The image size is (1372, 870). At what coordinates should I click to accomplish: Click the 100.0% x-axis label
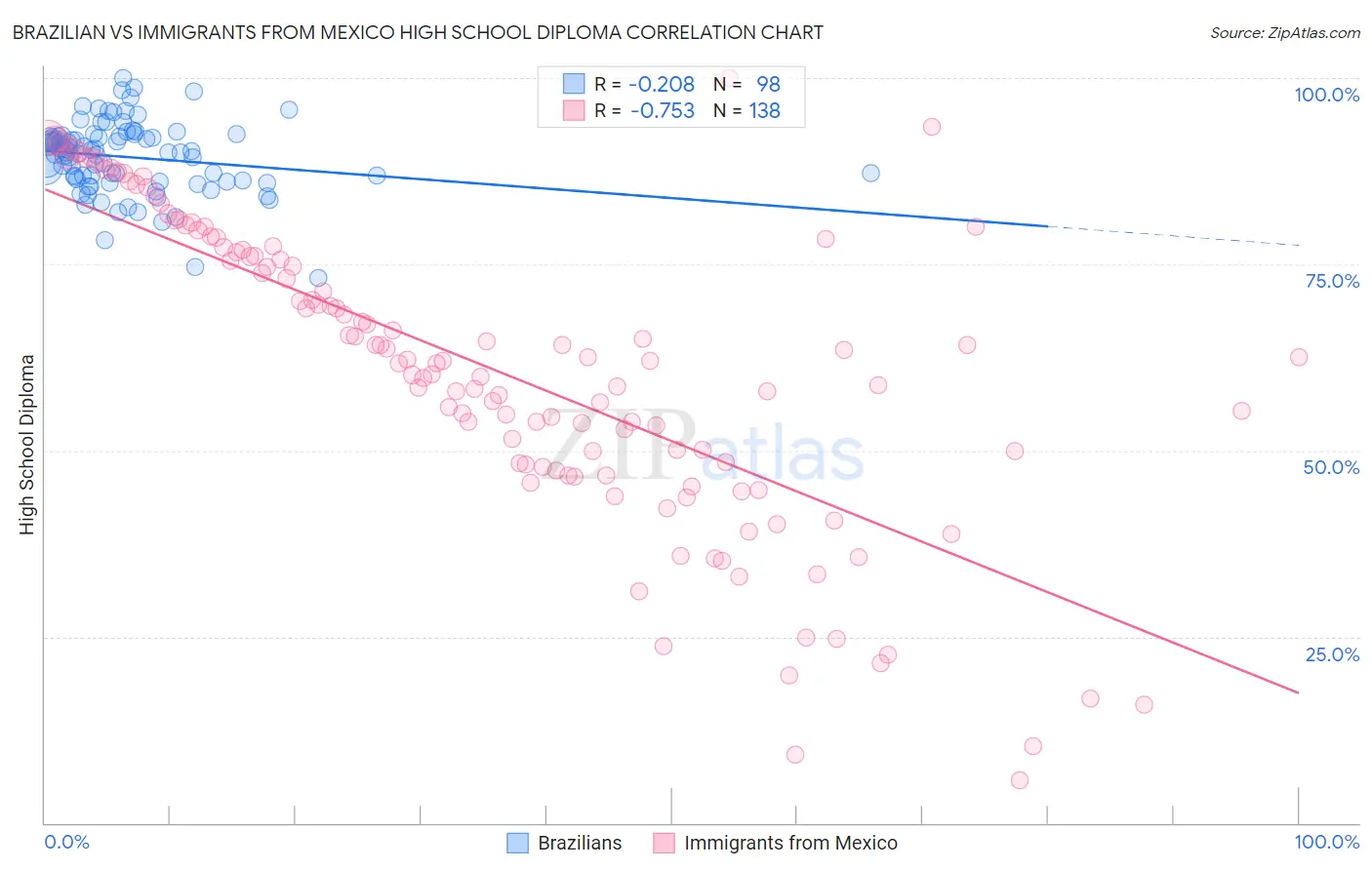[x=1327, y=842]
